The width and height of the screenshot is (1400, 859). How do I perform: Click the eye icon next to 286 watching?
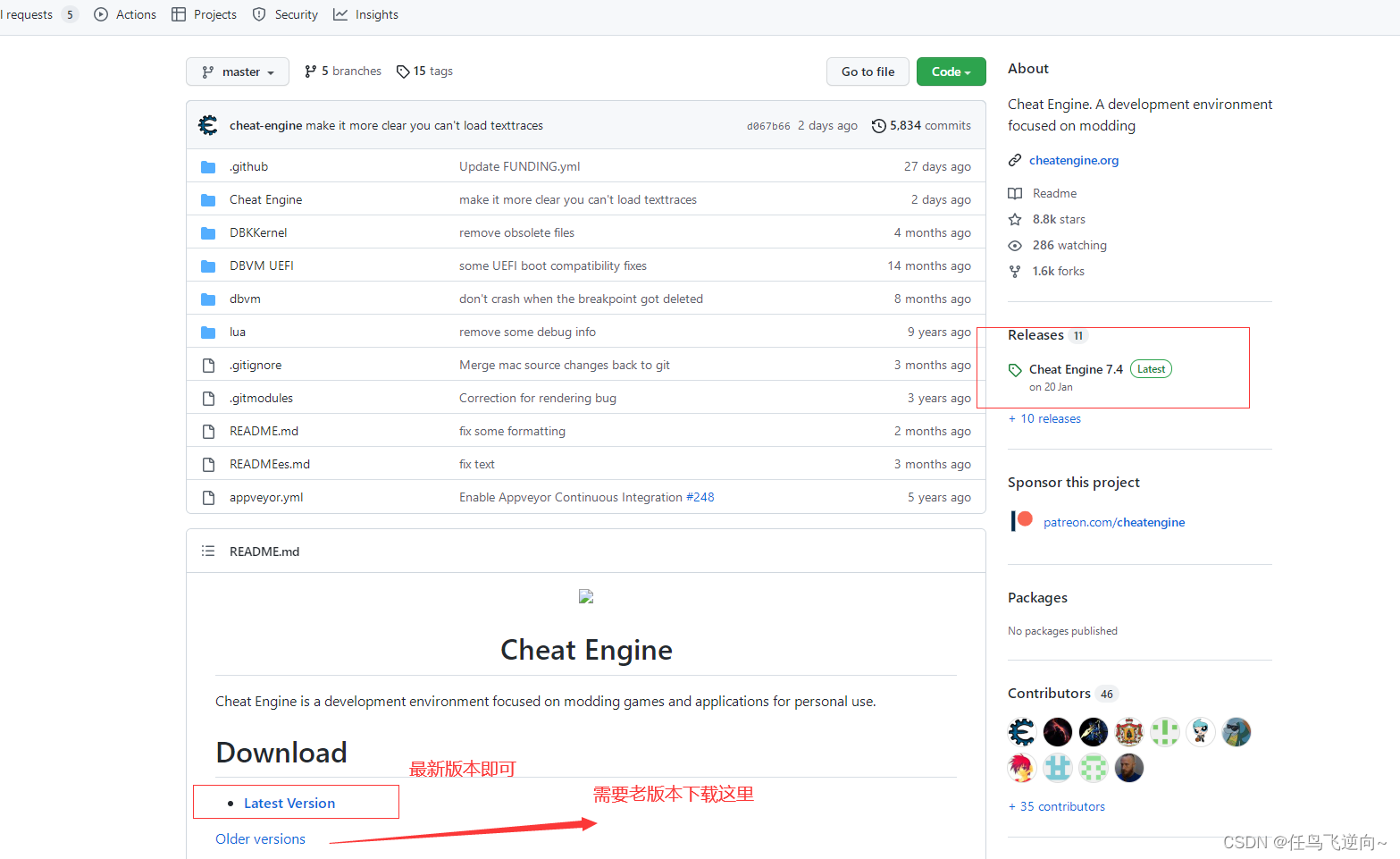point(1015,246)
